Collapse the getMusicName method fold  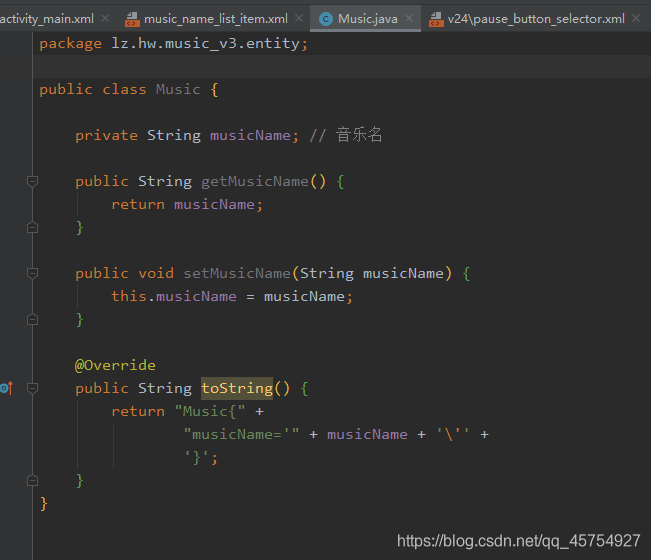click(x=32, y=181)
